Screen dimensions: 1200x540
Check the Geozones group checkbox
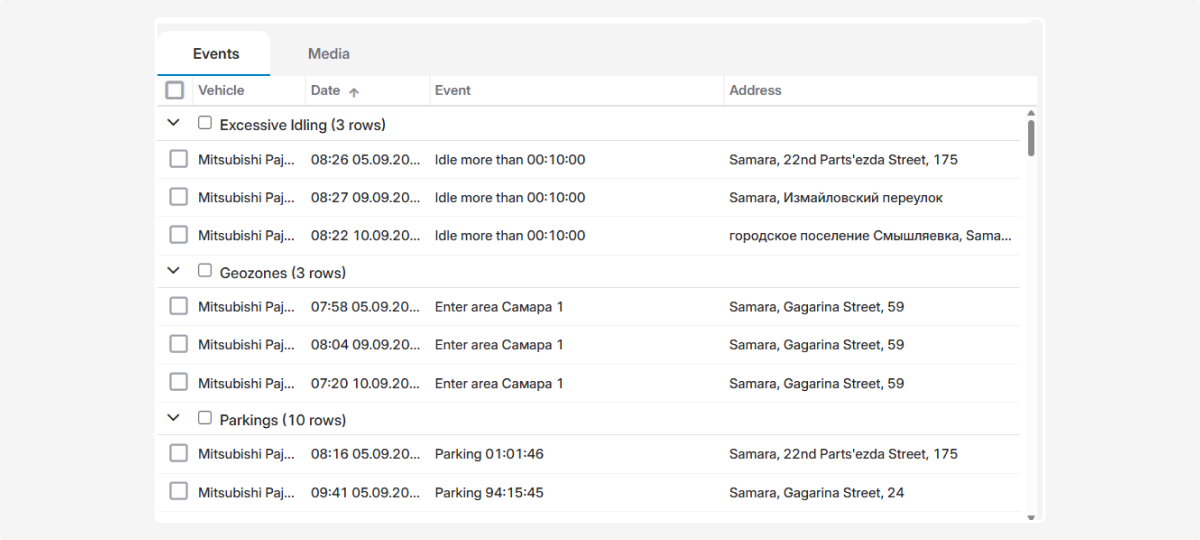[x=205, y=271]
